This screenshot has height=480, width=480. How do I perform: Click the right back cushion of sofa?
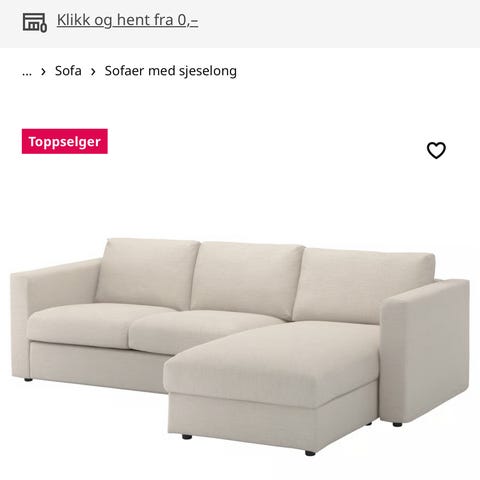tap(363, 285)
